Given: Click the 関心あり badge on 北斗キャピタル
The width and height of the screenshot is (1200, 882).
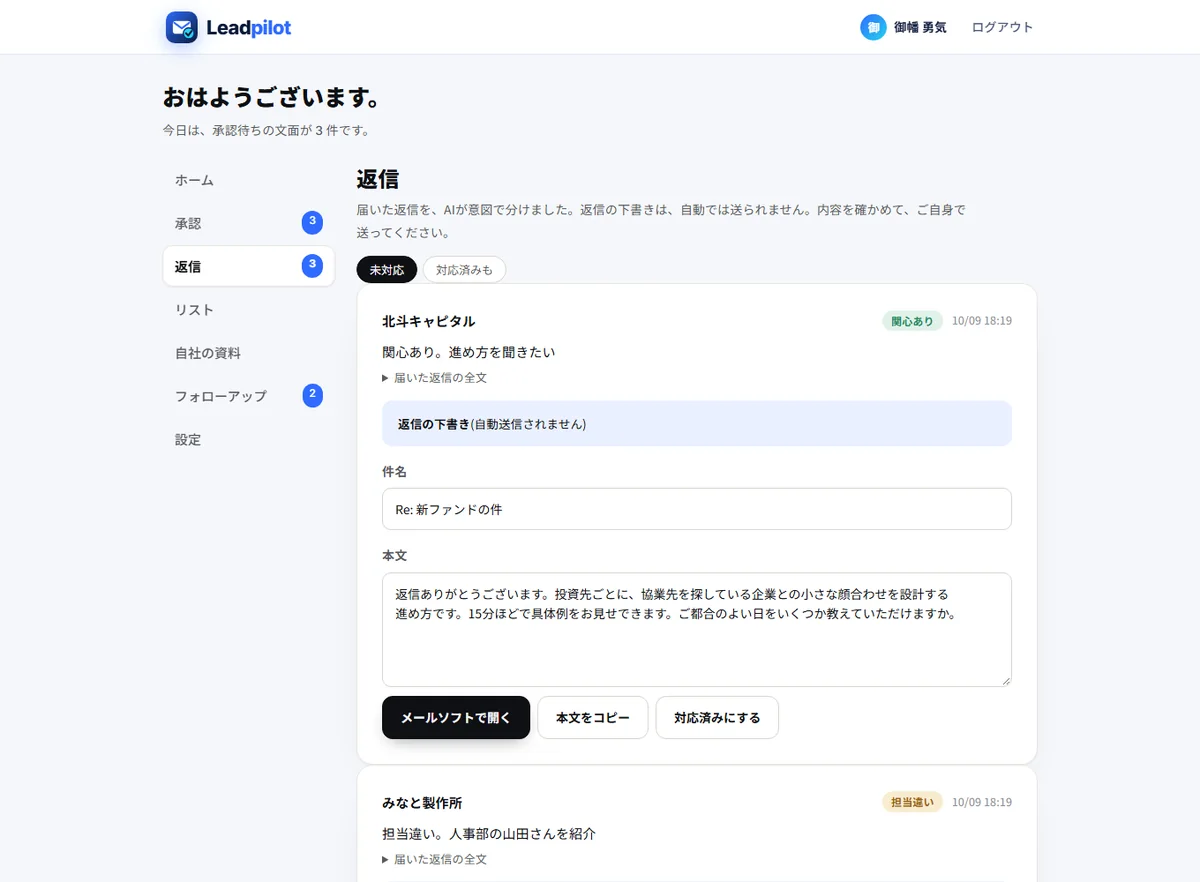Looking at the screenshot, I should coord(912,321).
